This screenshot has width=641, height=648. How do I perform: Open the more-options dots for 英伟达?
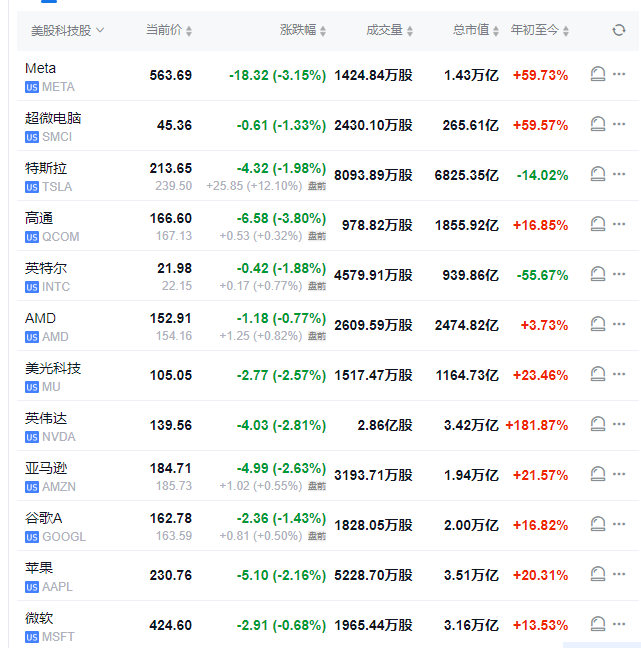tap(619, 424)
